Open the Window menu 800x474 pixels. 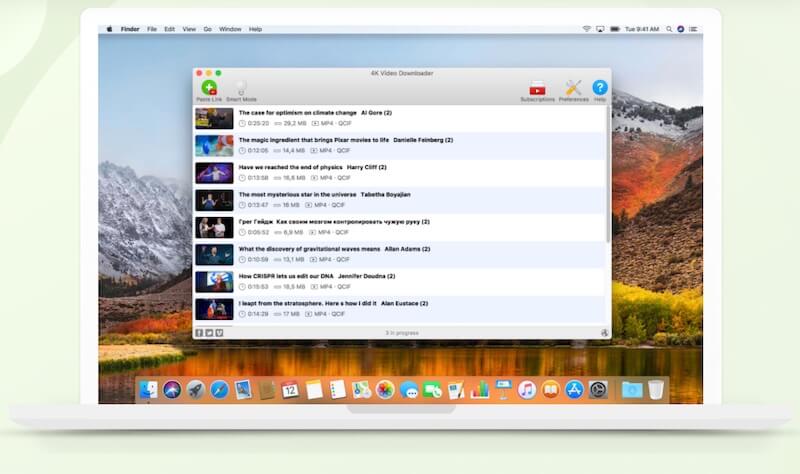[x=230, y=29]
